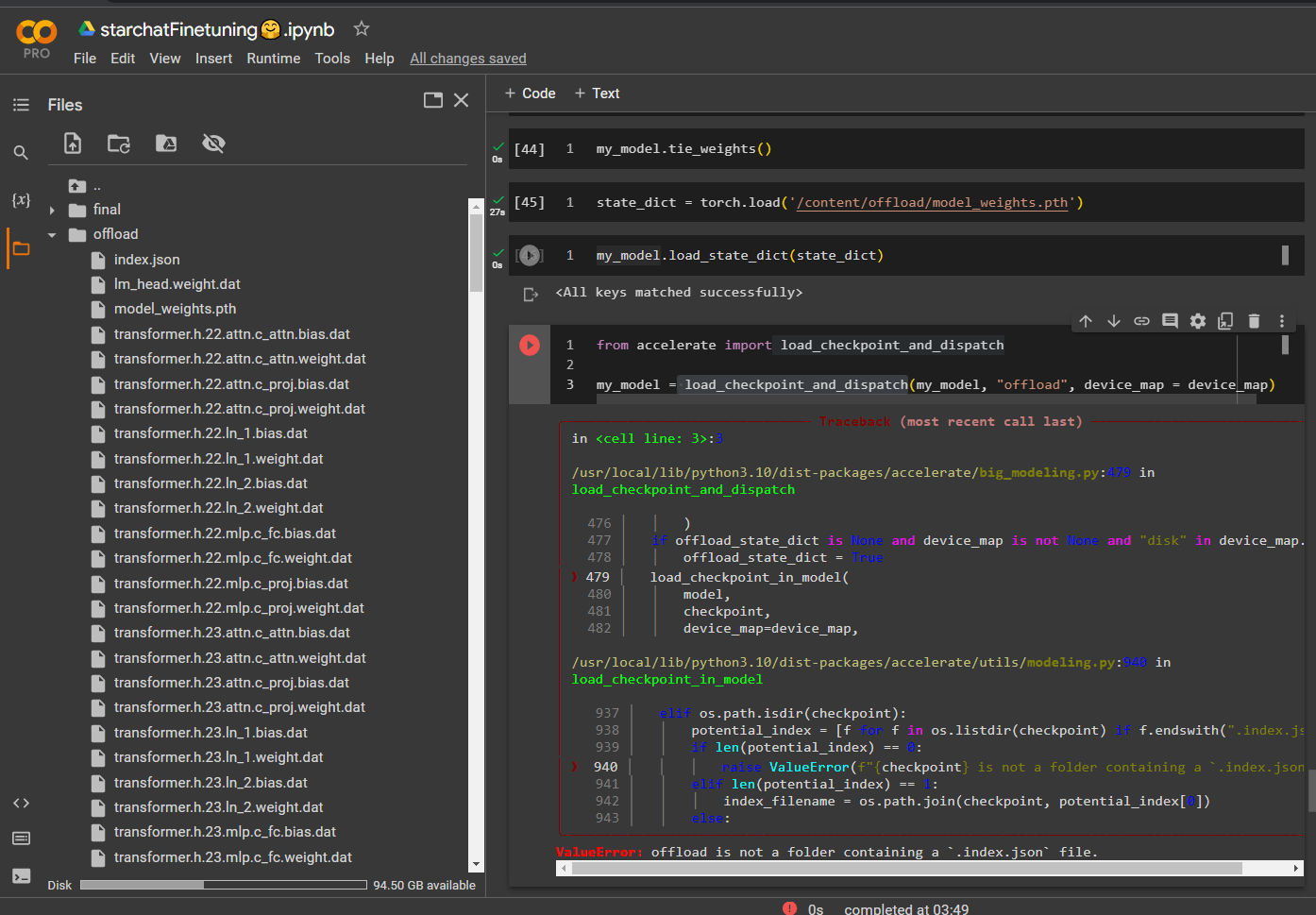Click the Mount Drive folder icon

166,144
